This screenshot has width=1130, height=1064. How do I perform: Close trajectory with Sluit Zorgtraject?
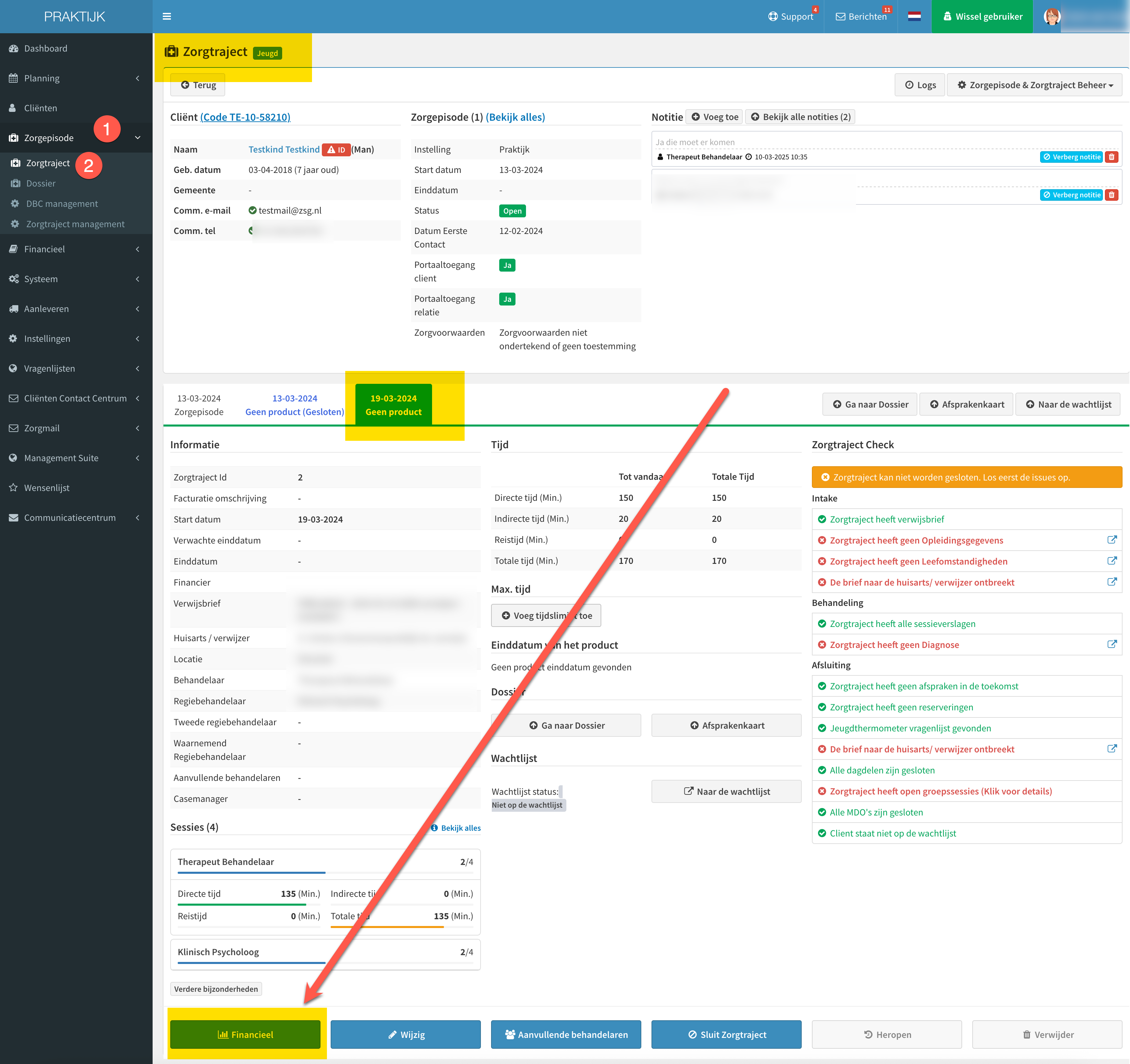[726, 1035]
